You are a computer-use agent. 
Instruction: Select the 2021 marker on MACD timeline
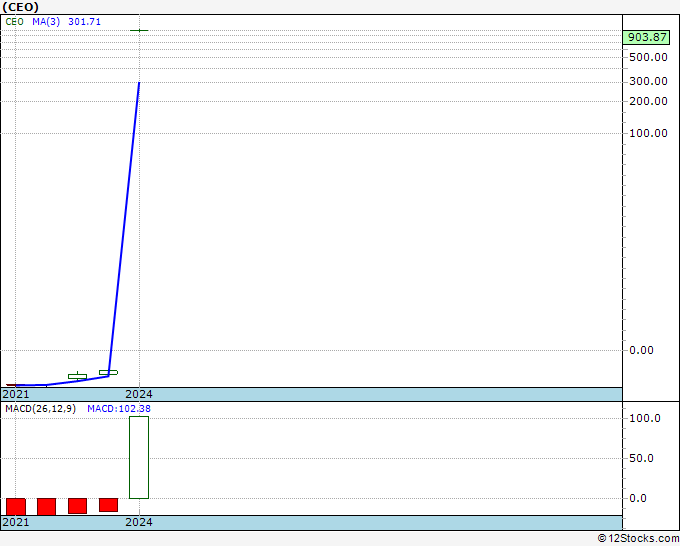(16, 523)
